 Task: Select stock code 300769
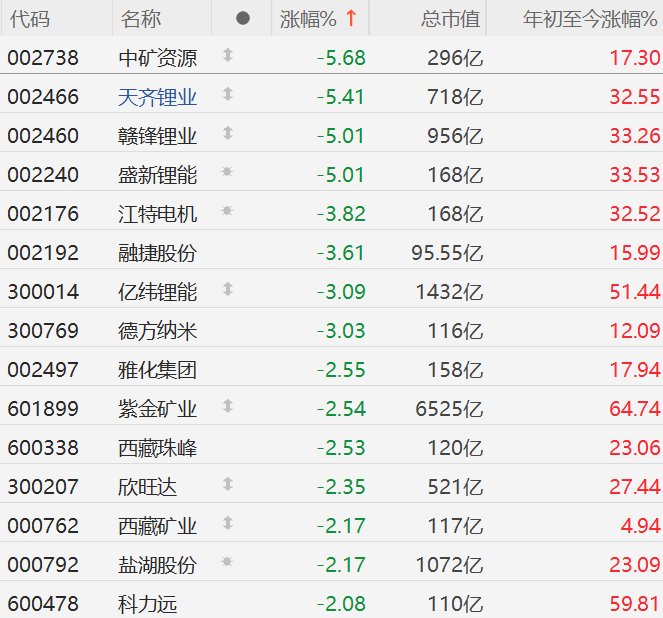click(x=43, y=331)
